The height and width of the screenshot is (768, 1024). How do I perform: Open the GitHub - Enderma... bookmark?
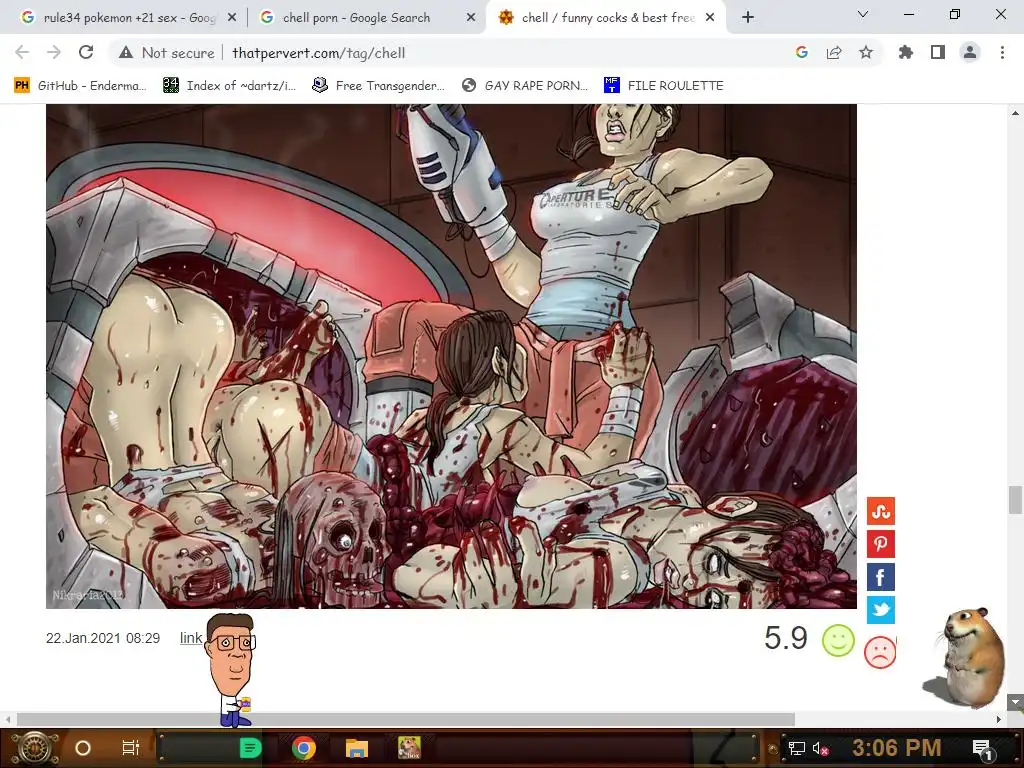(80, 86)
